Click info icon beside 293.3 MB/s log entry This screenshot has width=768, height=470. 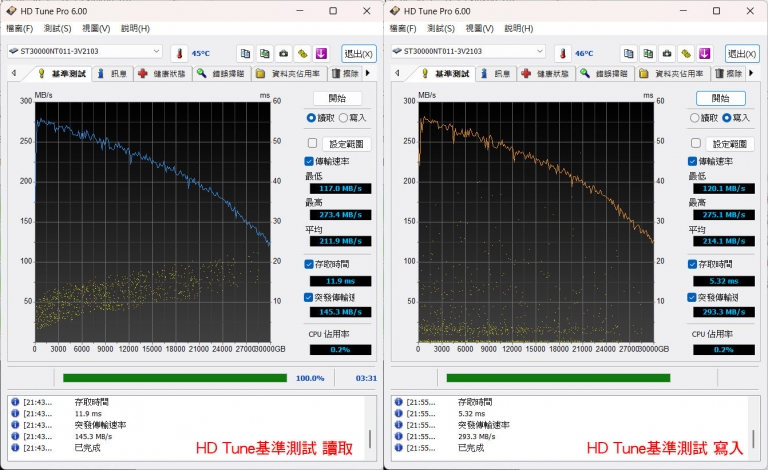pyautogui.click(x=399, y=436)
